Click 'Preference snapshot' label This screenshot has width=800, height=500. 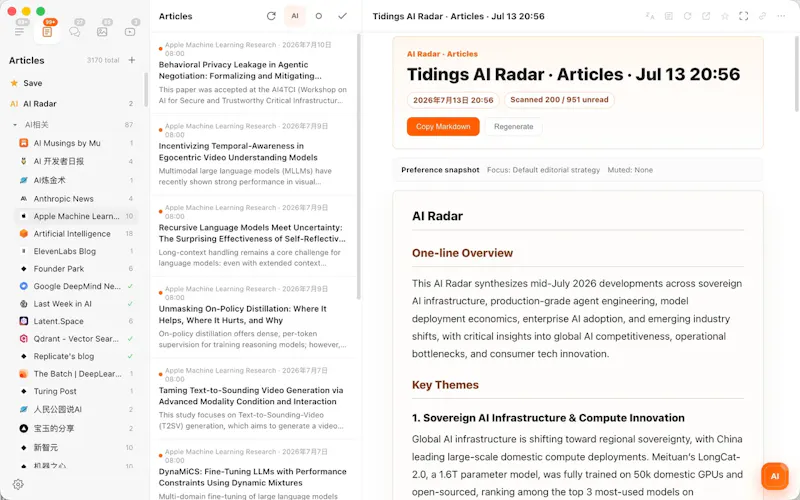point(440,170)
